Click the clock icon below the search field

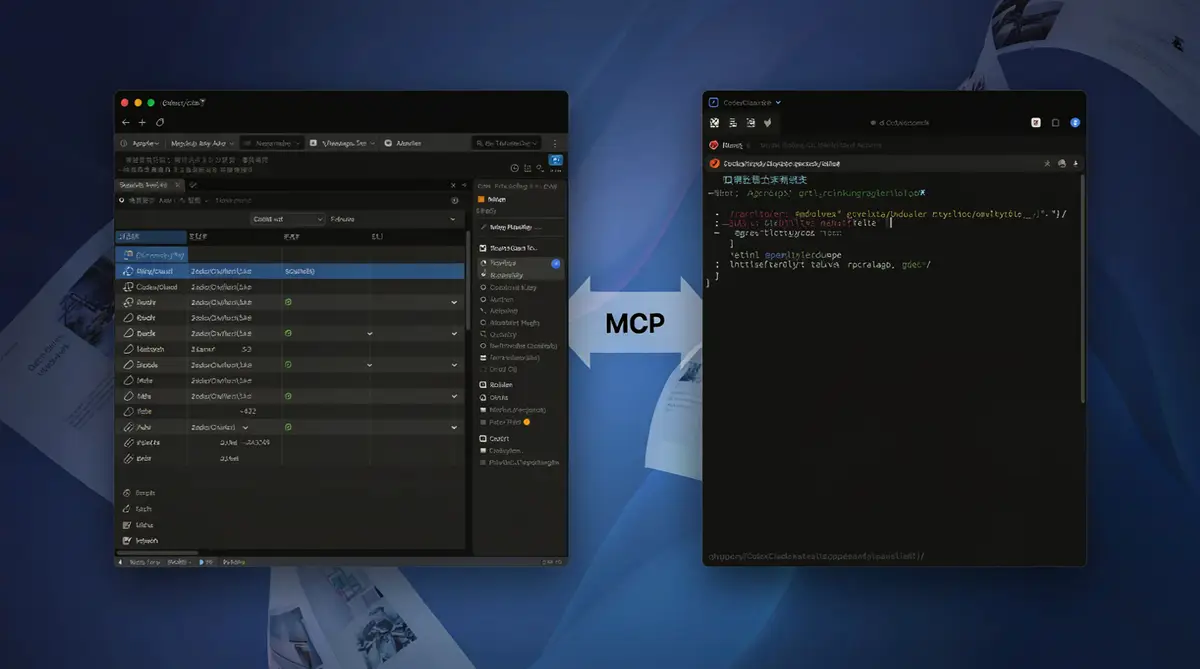pyautogui.click(x=515, y=169)
